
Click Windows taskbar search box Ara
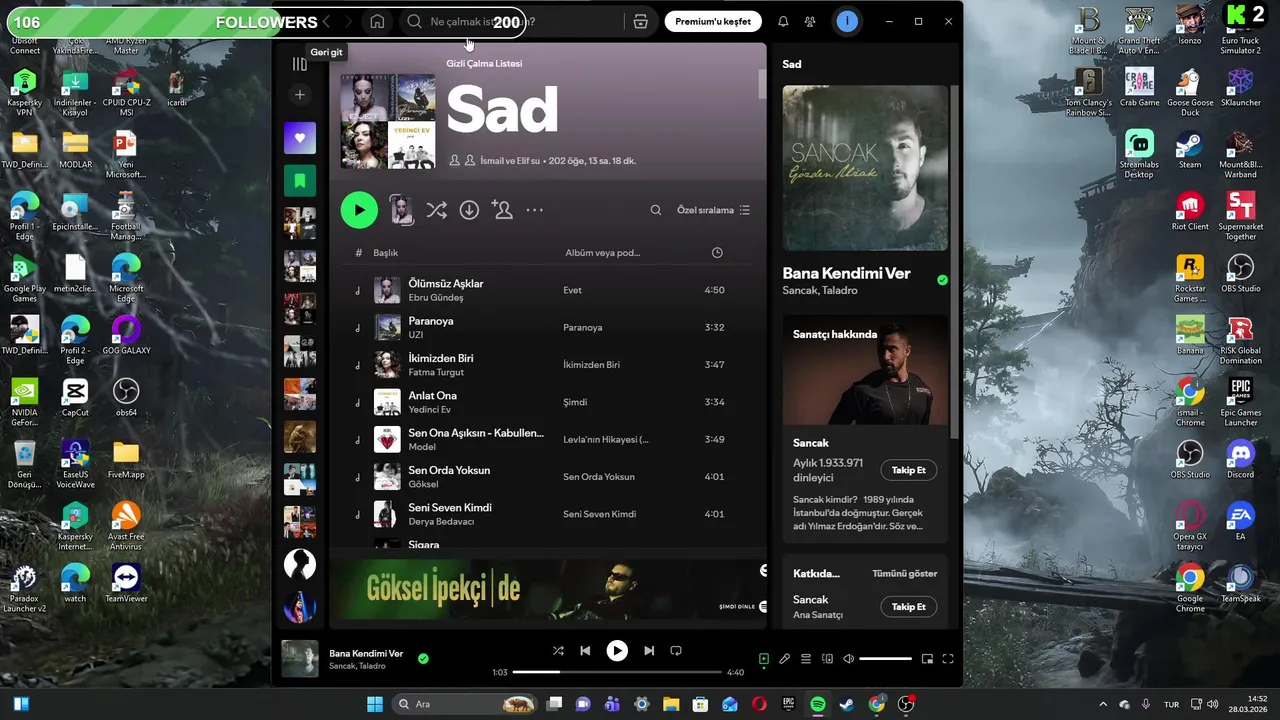pos(464,704)
